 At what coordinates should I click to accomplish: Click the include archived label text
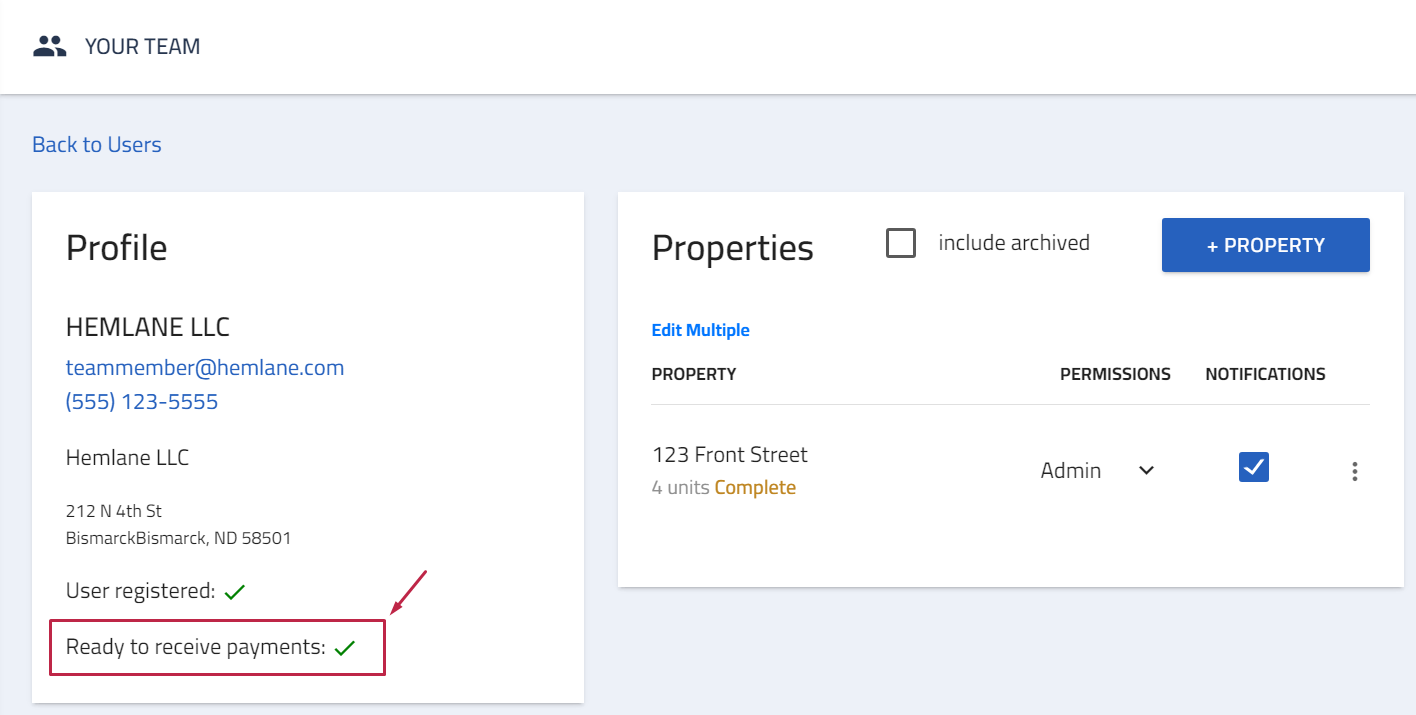1014,243
